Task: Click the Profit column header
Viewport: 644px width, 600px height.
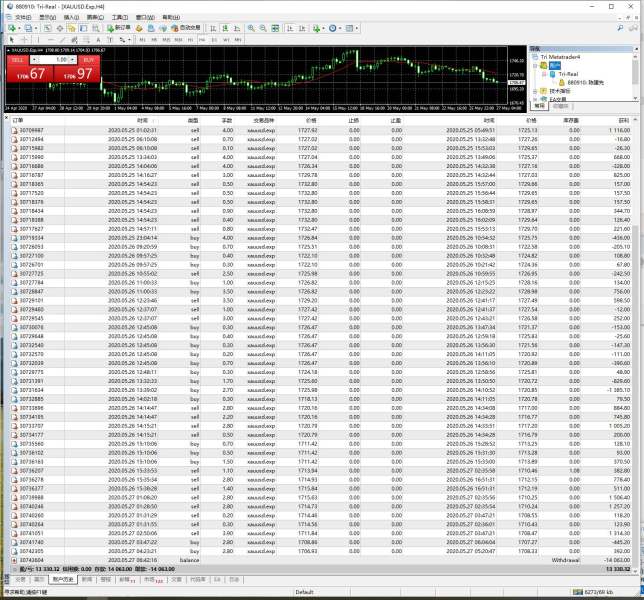Action: [x=623, y=121]
